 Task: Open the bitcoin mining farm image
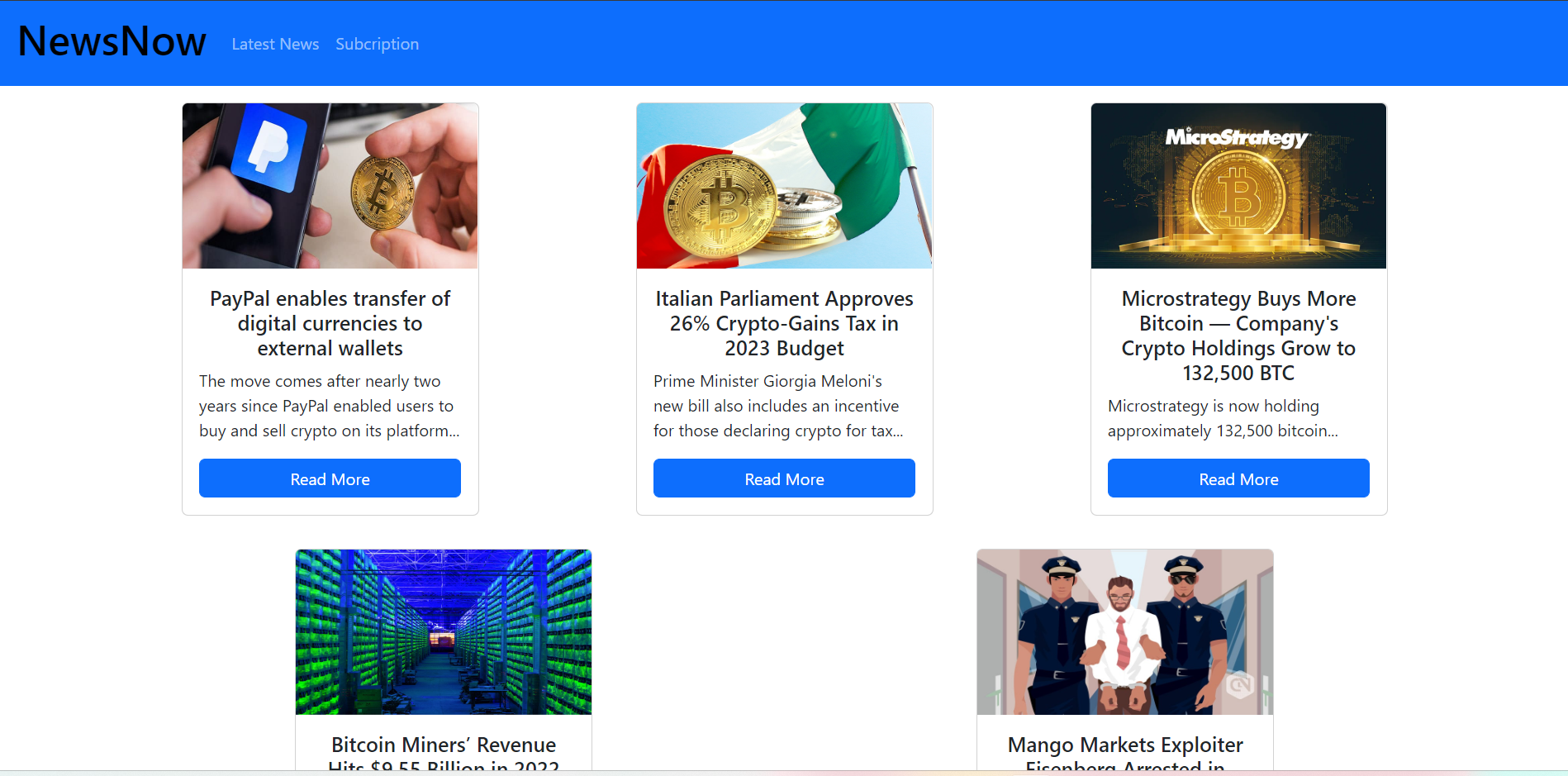click(444, 632)
